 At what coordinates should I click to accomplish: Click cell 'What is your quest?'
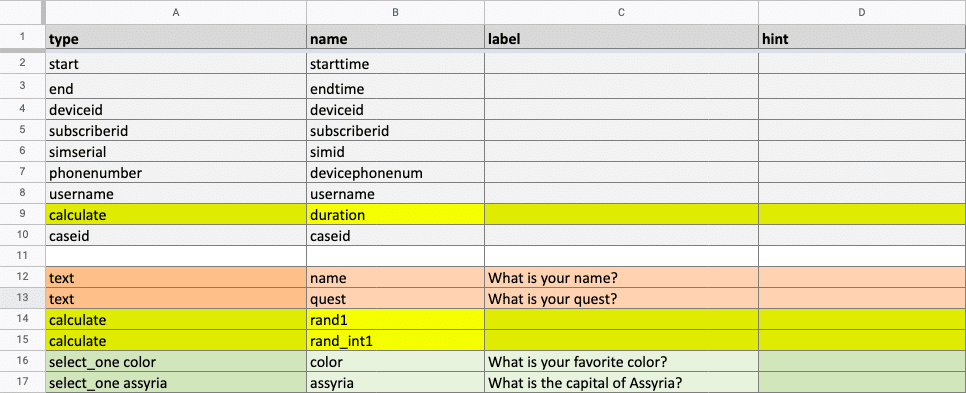click(622, 298)
